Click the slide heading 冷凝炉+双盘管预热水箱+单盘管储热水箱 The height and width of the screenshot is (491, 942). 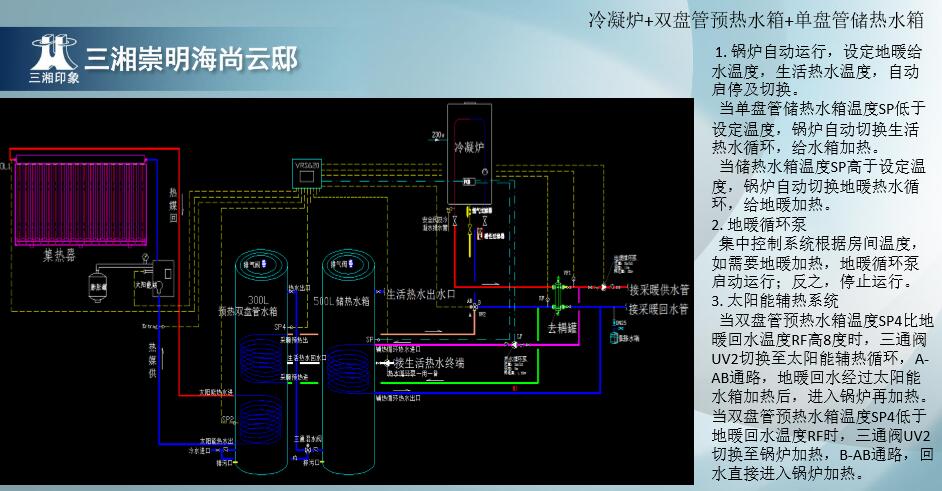(756, 20)
